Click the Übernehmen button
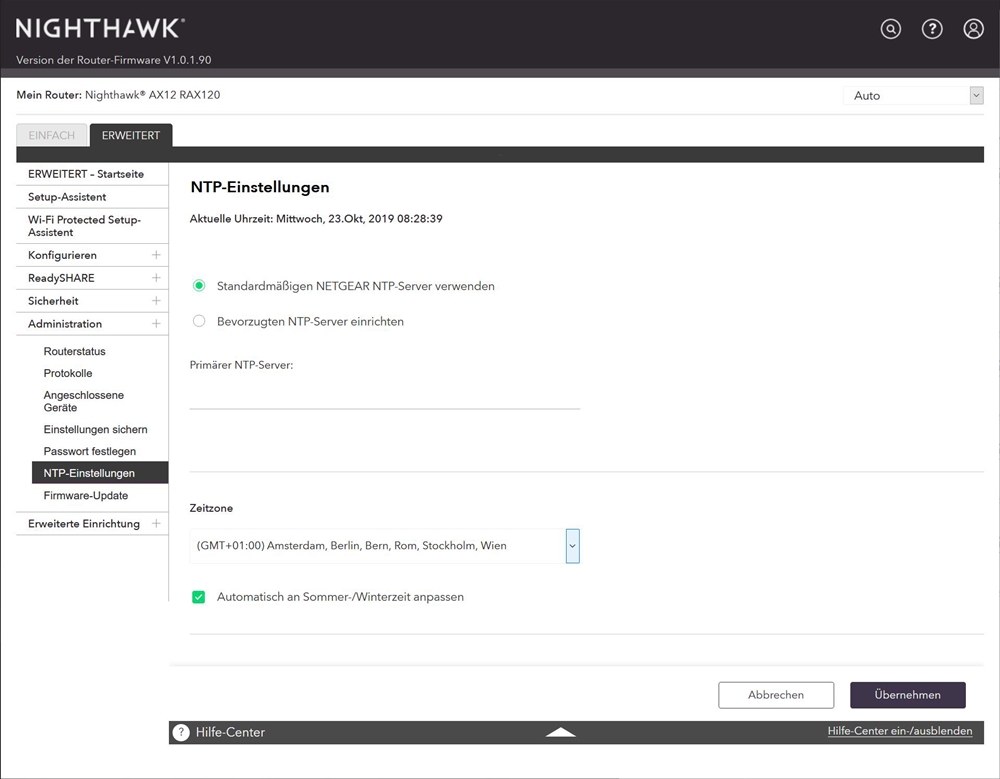Viewport: 1000px width, 779px height. click(907, 695)
